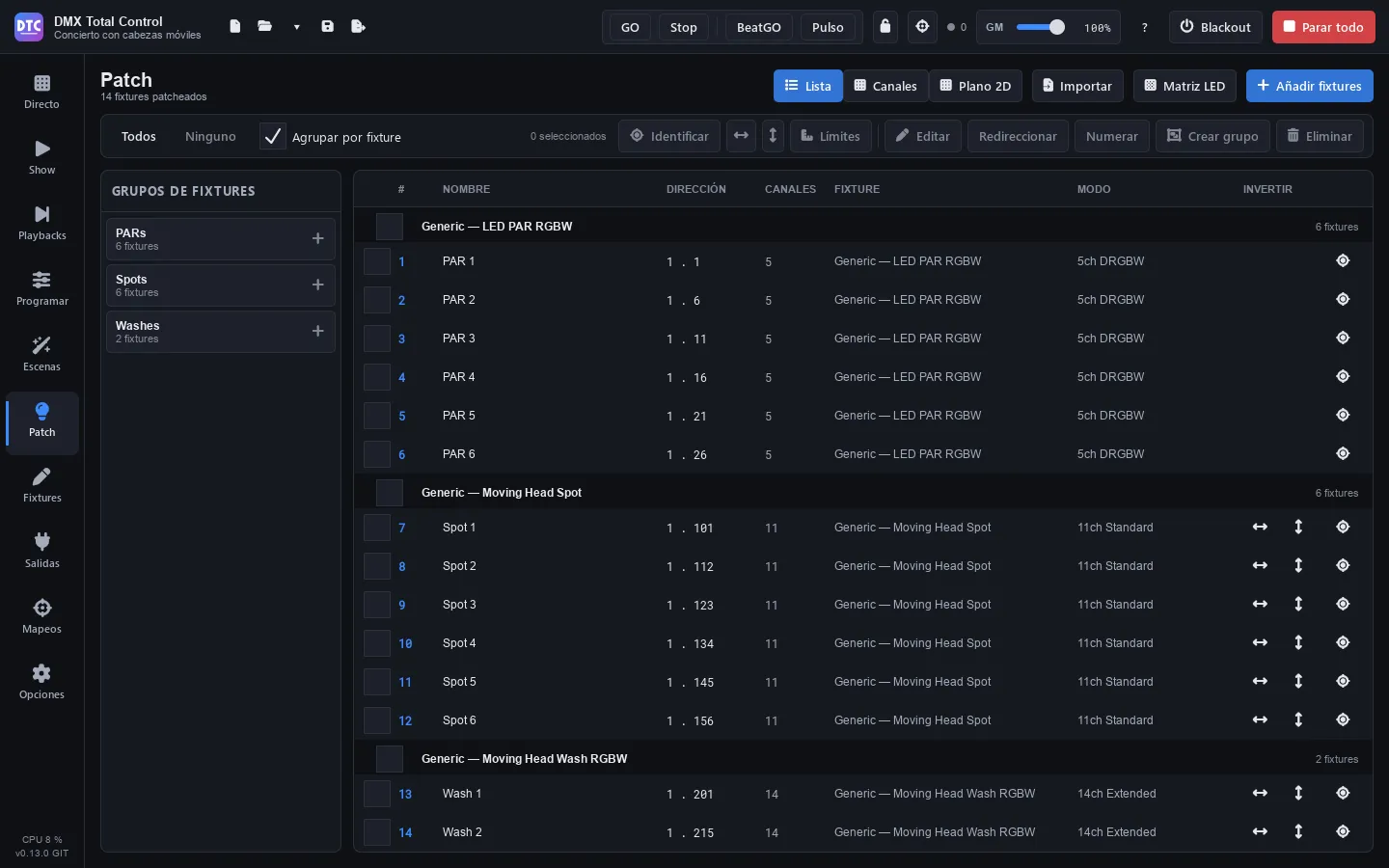Open the Programar sidebar section
The width and height of the screenshot is (1389, 868).
pyautogui.click(x=41, y=289)
